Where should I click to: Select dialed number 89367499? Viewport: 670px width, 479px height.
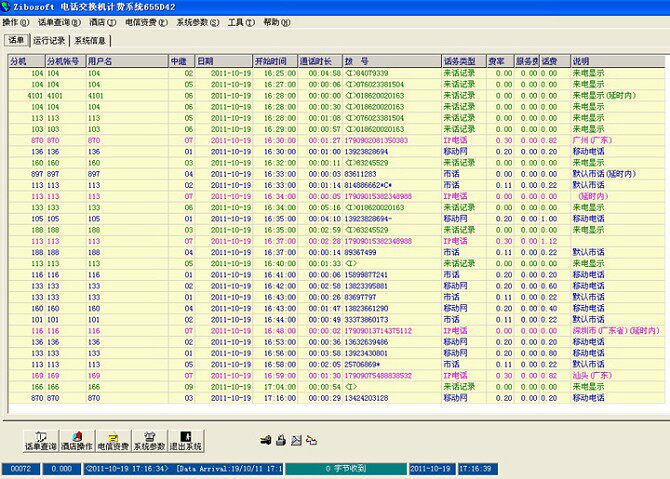[360, 253]
